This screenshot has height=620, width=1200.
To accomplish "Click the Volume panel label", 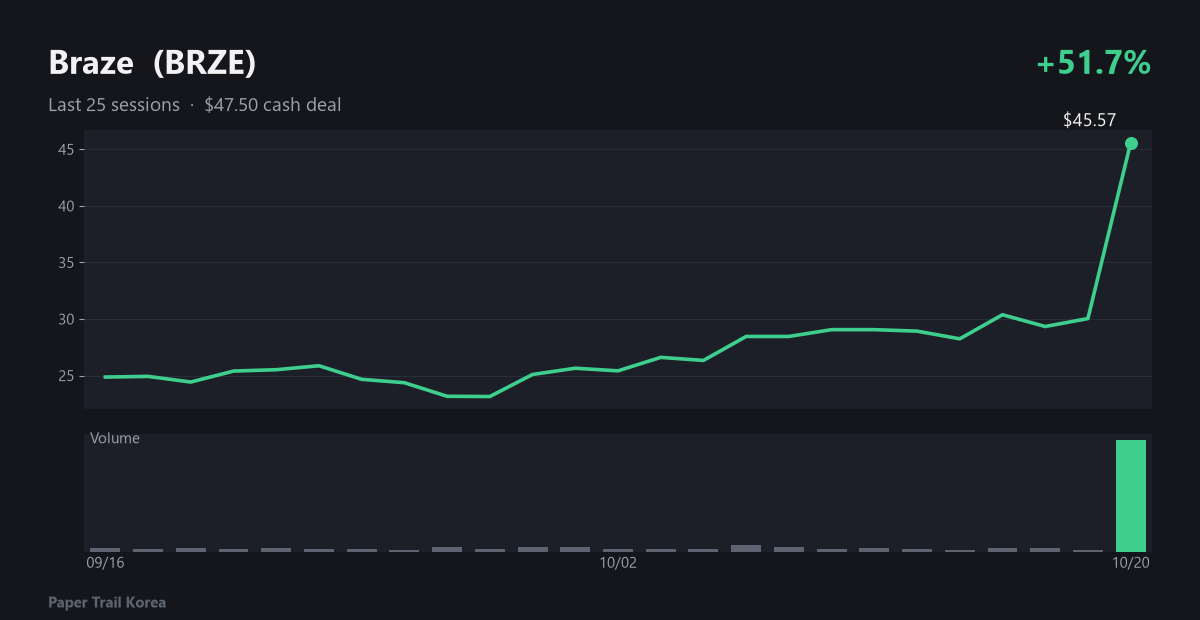I will coord(115,438).
